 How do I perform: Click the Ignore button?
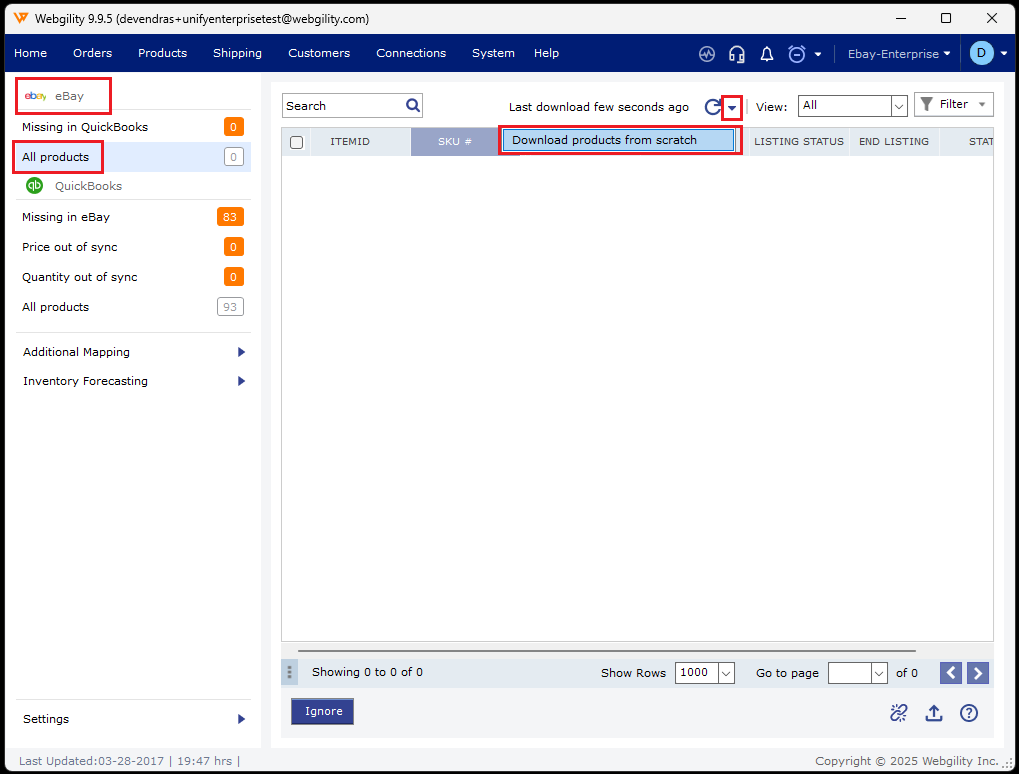(x=322, y=711)
